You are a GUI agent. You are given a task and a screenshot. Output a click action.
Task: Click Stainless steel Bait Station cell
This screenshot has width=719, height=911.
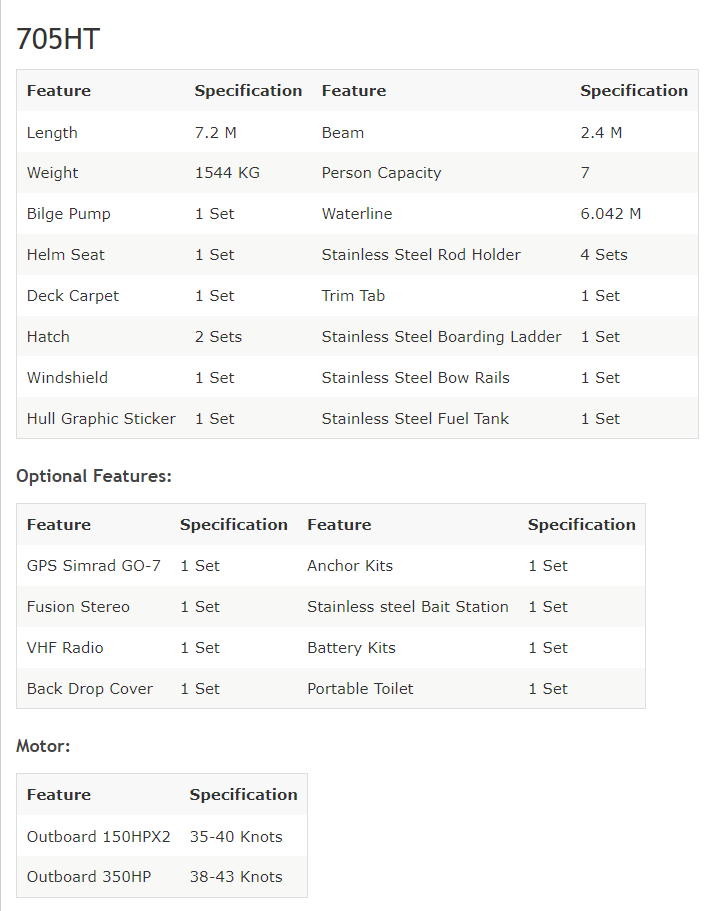tap(408, 607)
